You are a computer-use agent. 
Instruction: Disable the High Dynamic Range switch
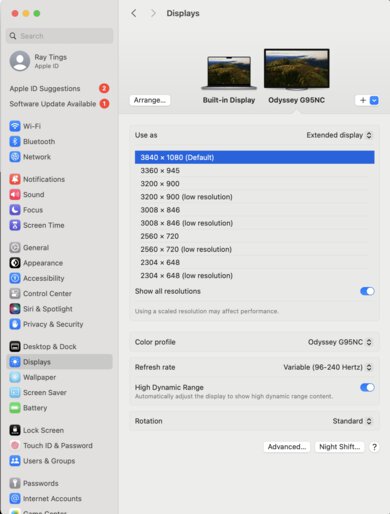click(367, 387)
